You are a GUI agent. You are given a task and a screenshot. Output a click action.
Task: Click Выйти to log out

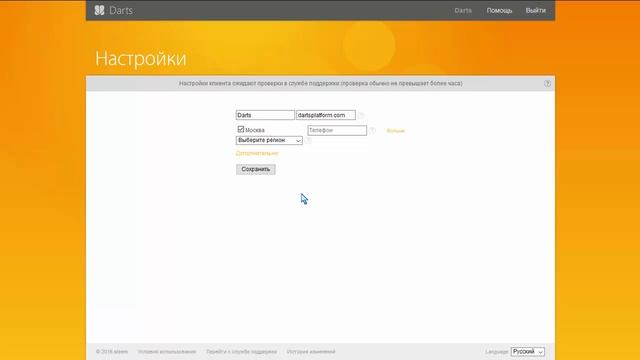pos(536,11)
